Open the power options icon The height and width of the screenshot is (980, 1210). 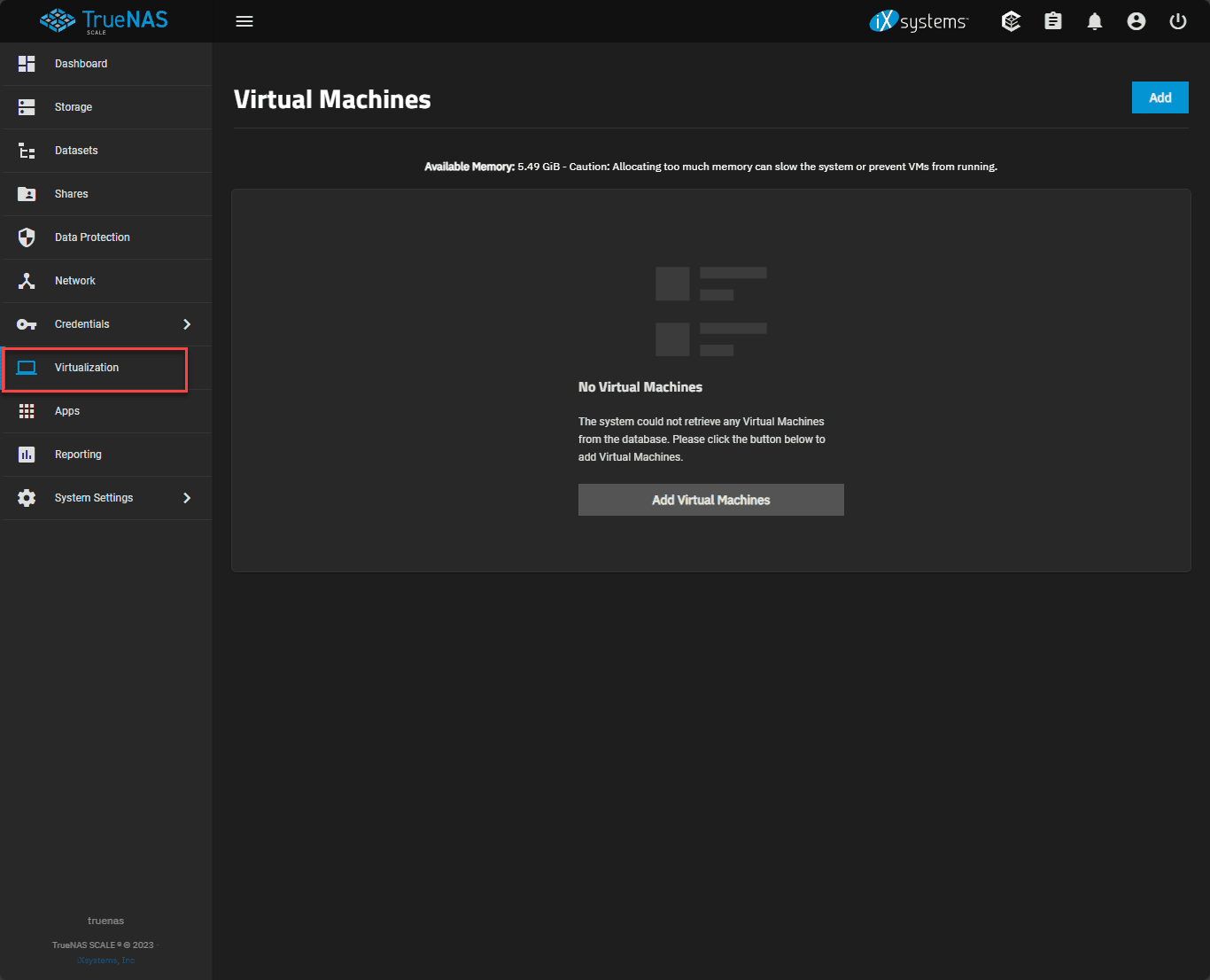click(1177, 20)
